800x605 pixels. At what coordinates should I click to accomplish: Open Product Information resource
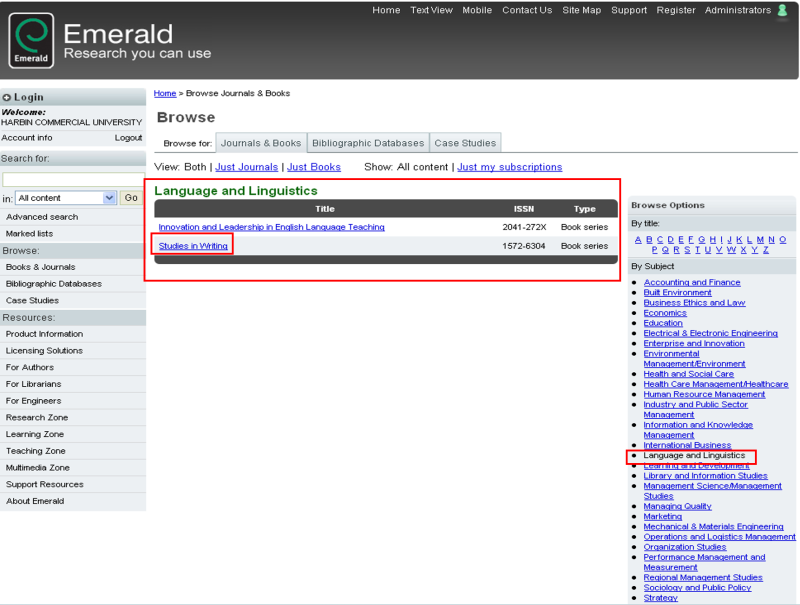44,334
